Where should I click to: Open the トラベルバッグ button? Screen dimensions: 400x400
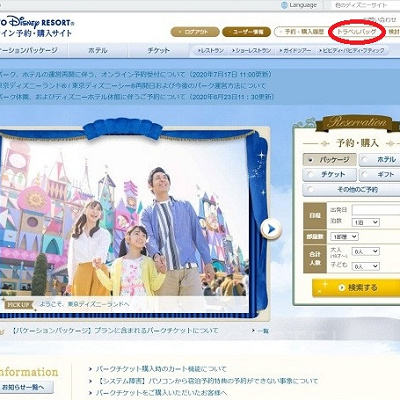pos(356,32)
